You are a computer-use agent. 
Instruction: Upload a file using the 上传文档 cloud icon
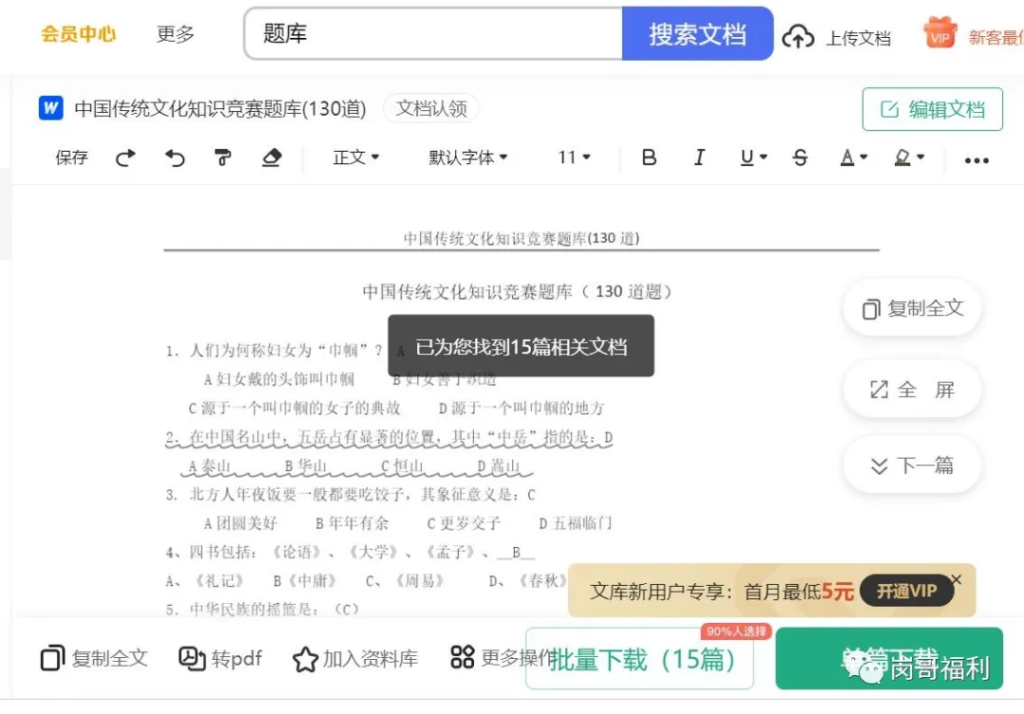point(798,34)
